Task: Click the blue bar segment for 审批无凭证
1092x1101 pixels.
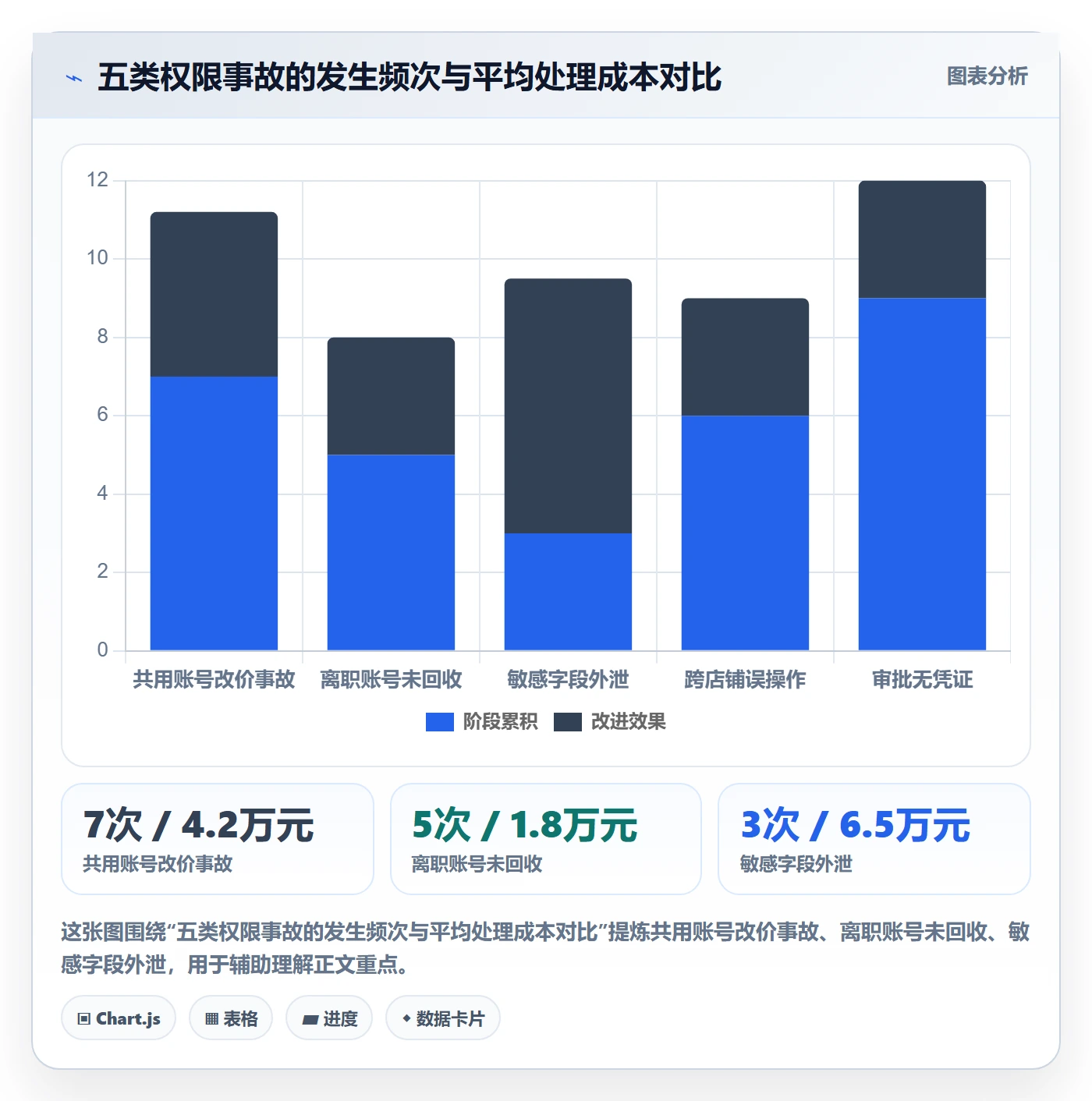Action: (922, 474)
